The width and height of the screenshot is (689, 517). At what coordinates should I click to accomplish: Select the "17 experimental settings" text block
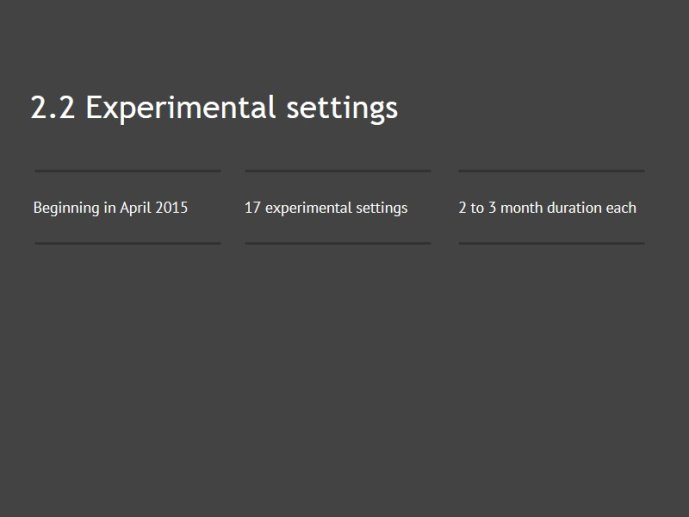tap(326, 208)
